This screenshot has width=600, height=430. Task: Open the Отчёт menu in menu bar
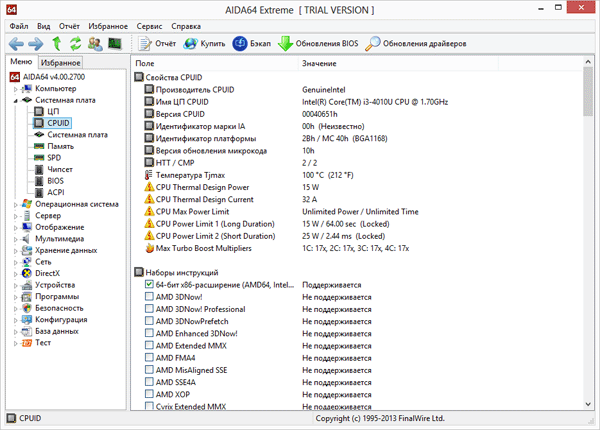click(x=69, y=26)
